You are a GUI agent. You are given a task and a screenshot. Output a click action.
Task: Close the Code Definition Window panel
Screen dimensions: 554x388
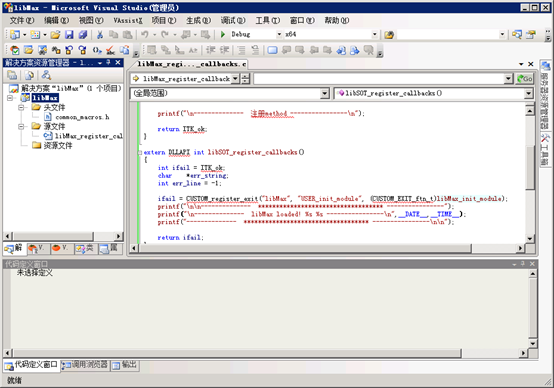coord(532,264)
